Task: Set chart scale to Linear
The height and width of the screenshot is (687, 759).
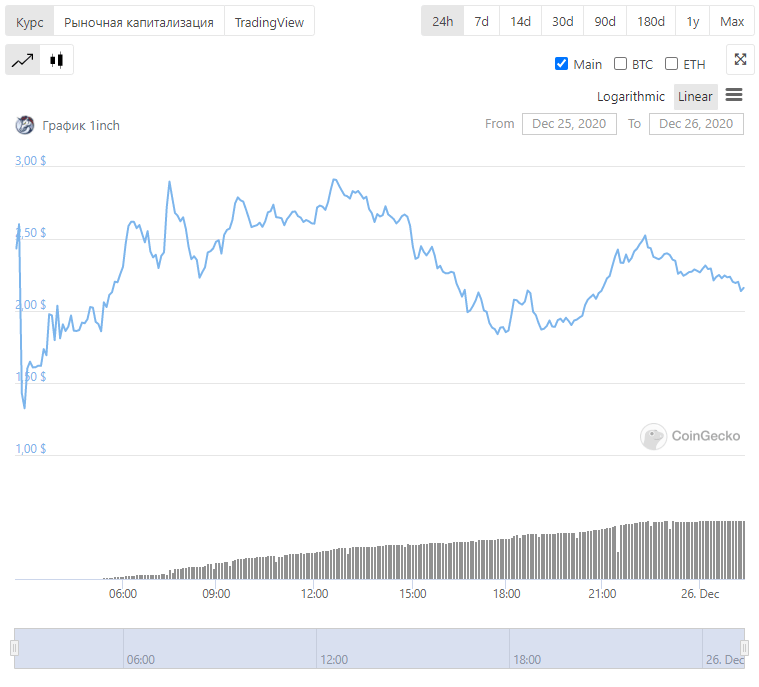Action: tap(695, 96)
